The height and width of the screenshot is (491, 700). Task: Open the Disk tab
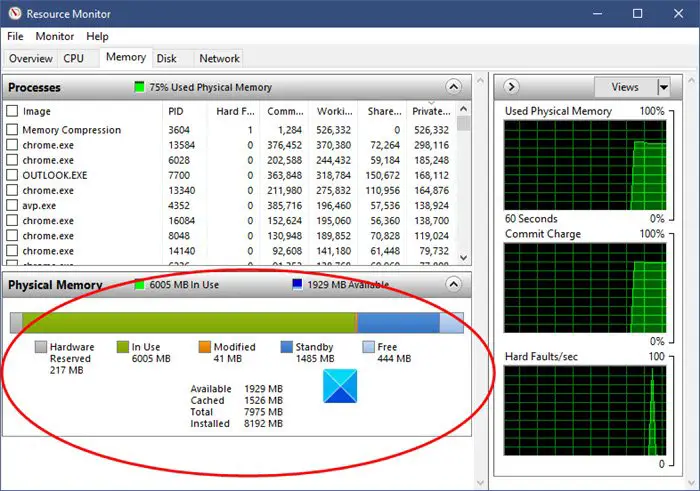pyautogui.click(x=167, y=58)
